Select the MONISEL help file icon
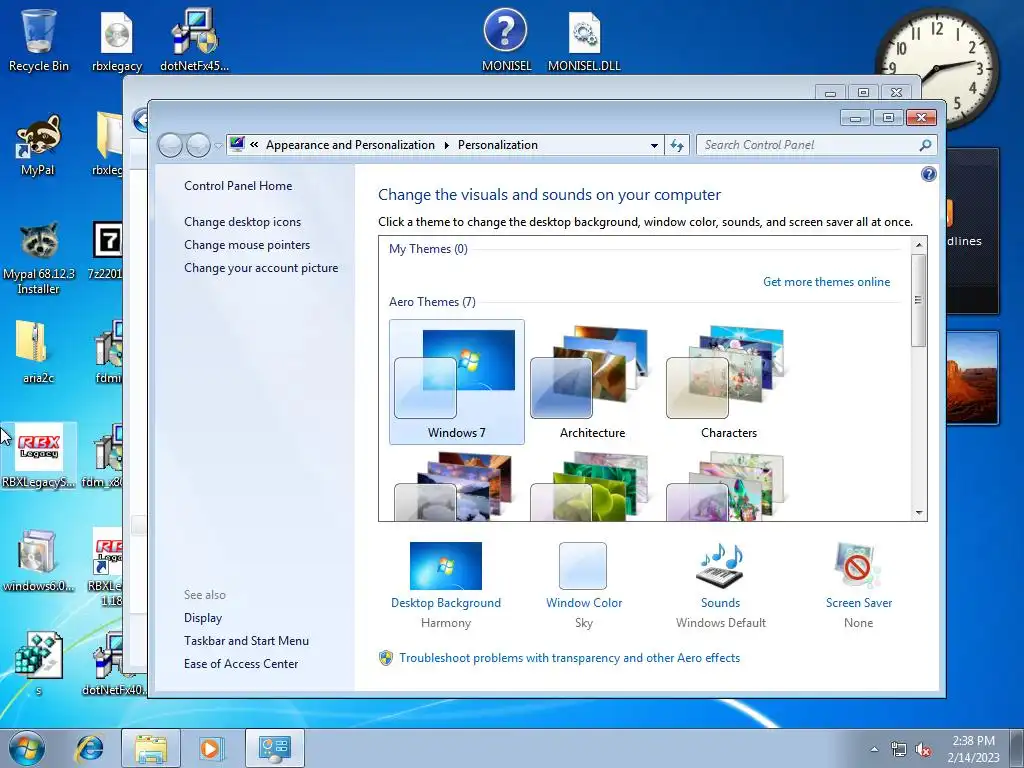Viewport: 1024px width, 768px height. pos(506,39)
